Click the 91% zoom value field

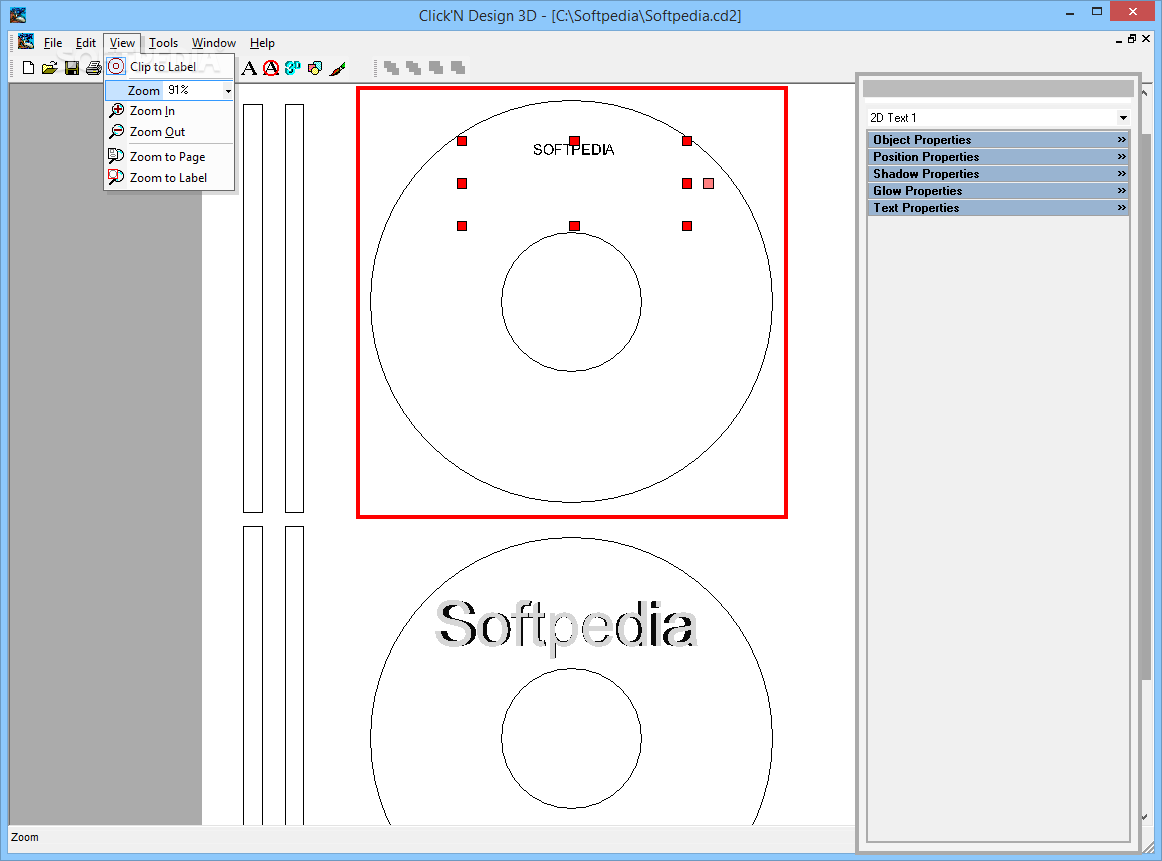[193, 90]
